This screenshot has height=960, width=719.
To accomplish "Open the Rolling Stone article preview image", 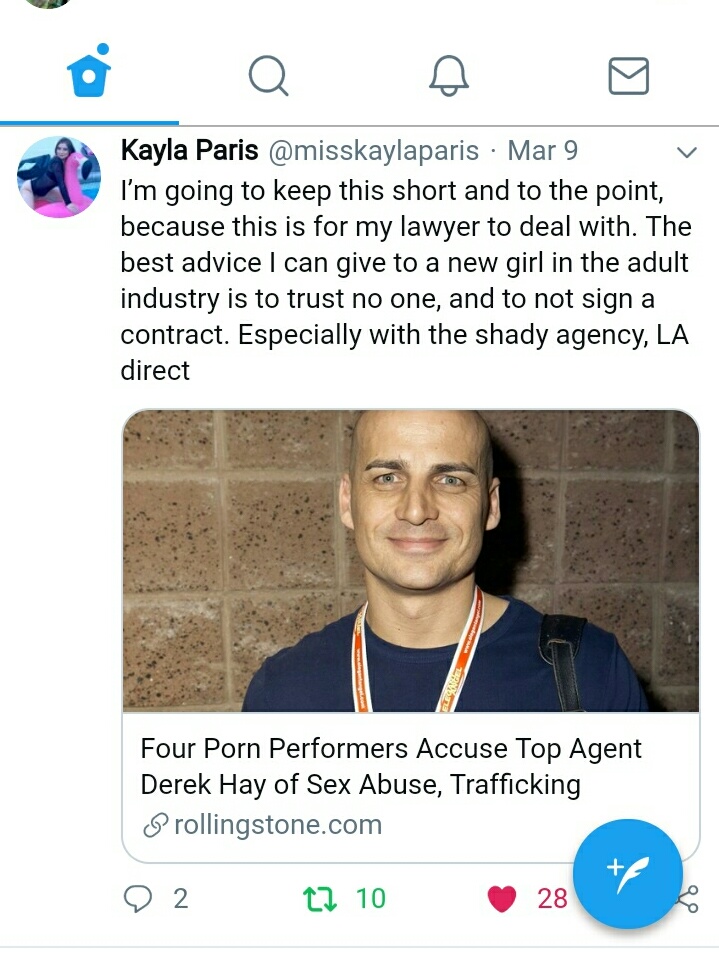I will [410, 561].
